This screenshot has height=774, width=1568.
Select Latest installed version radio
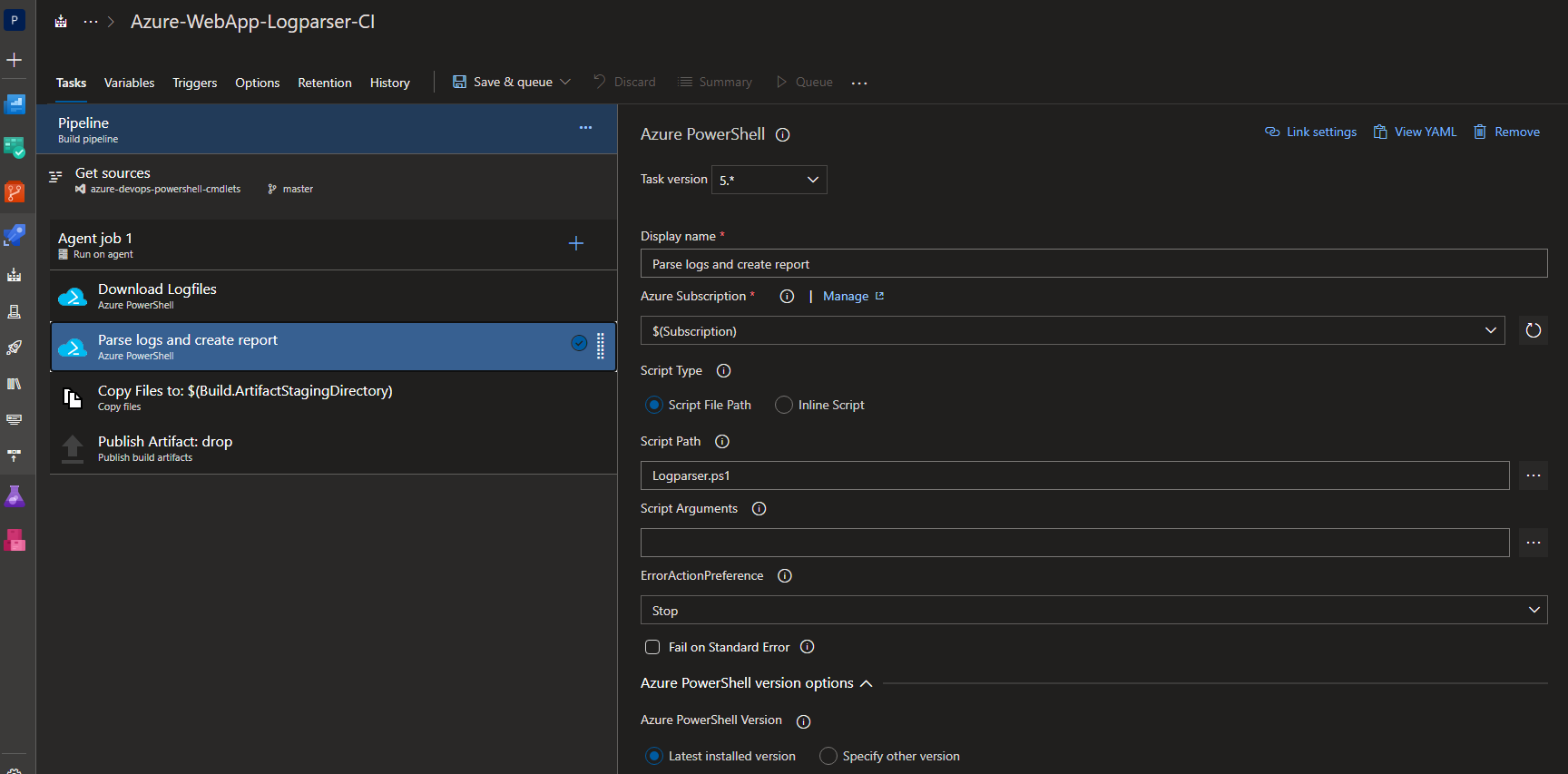(x=653, y=756)
